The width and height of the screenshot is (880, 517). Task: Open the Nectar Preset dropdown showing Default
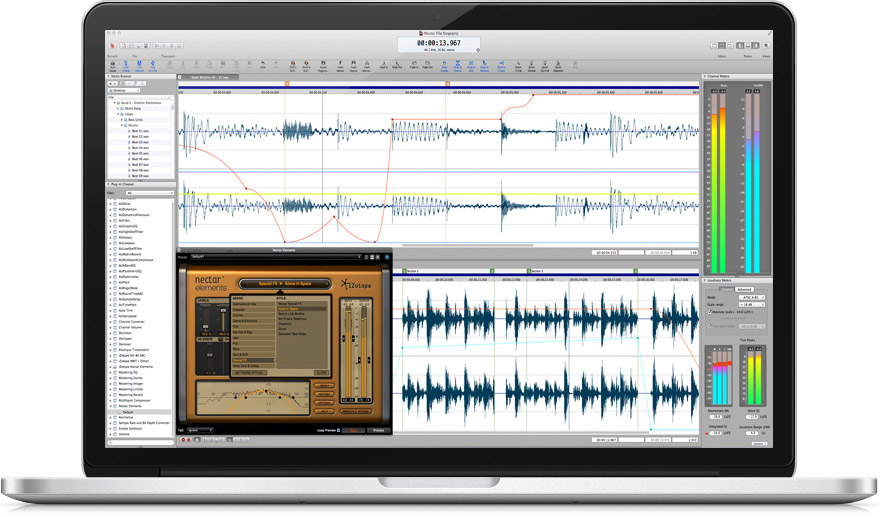click(x=276, y=257)
